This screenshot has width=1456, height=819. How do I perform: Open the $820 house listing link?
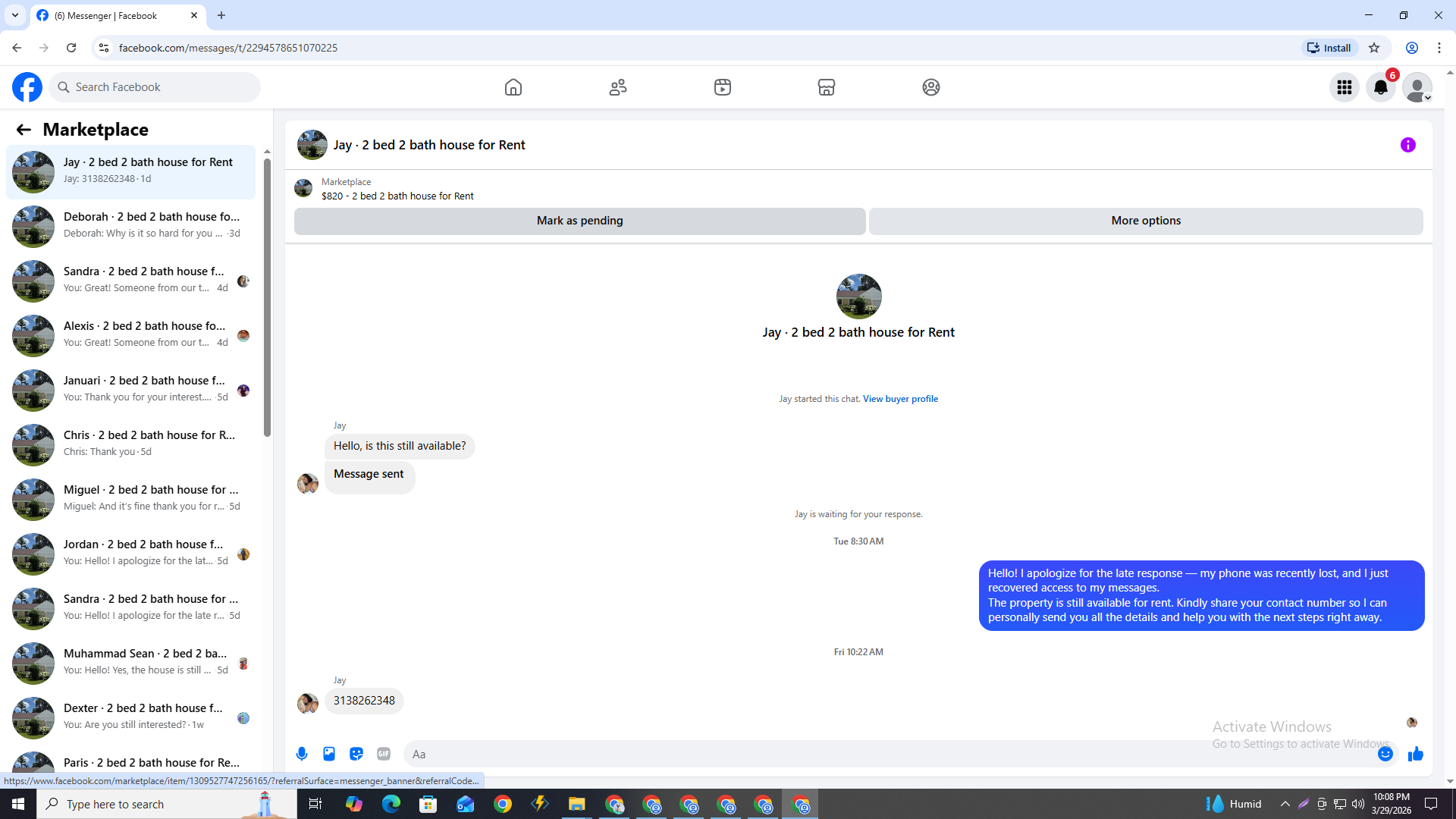(397, 196)
